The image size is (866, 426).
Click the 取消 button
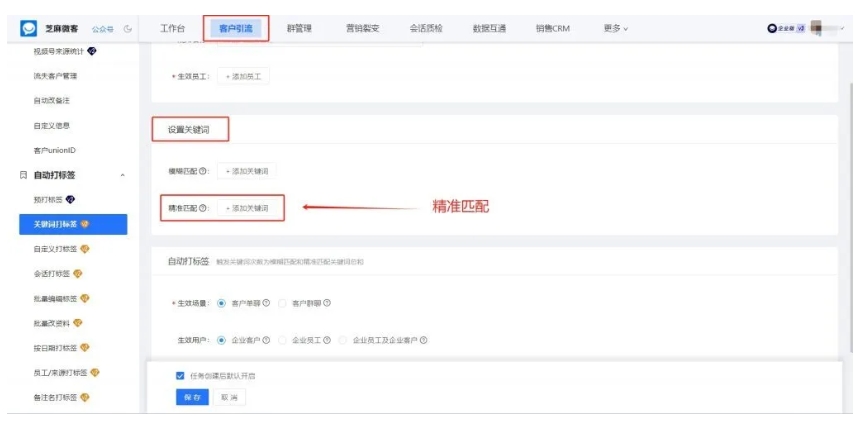(229, 397)
